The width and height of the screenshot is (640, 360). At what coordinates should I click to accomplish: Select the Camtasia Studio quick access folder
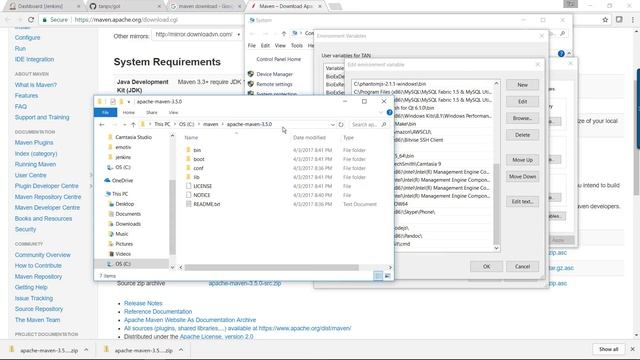[x=133, y=137]
